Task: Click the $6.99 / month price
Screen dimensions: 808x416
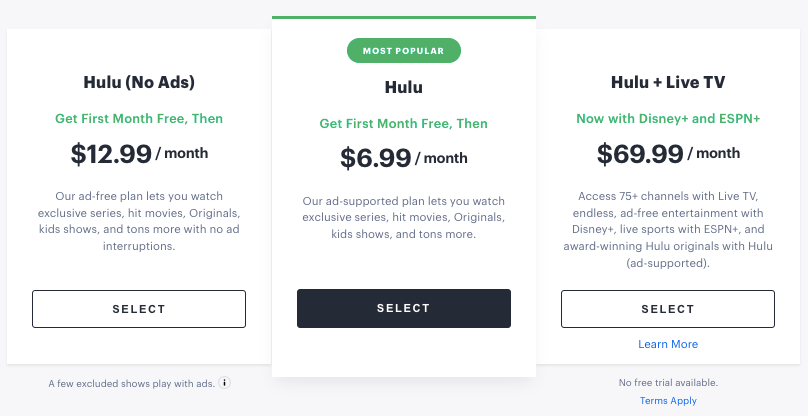Action: 403,158
